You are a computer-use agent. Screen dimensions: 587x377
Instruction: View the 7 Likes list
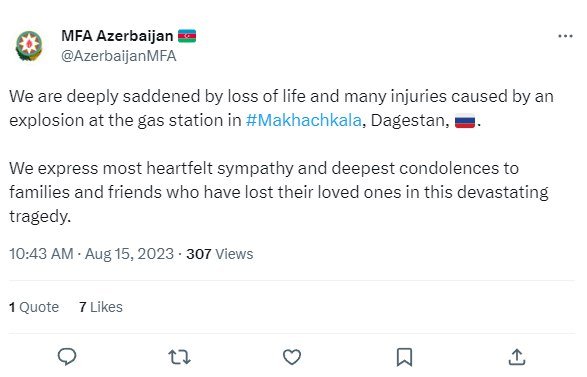[x=101, y=307]
